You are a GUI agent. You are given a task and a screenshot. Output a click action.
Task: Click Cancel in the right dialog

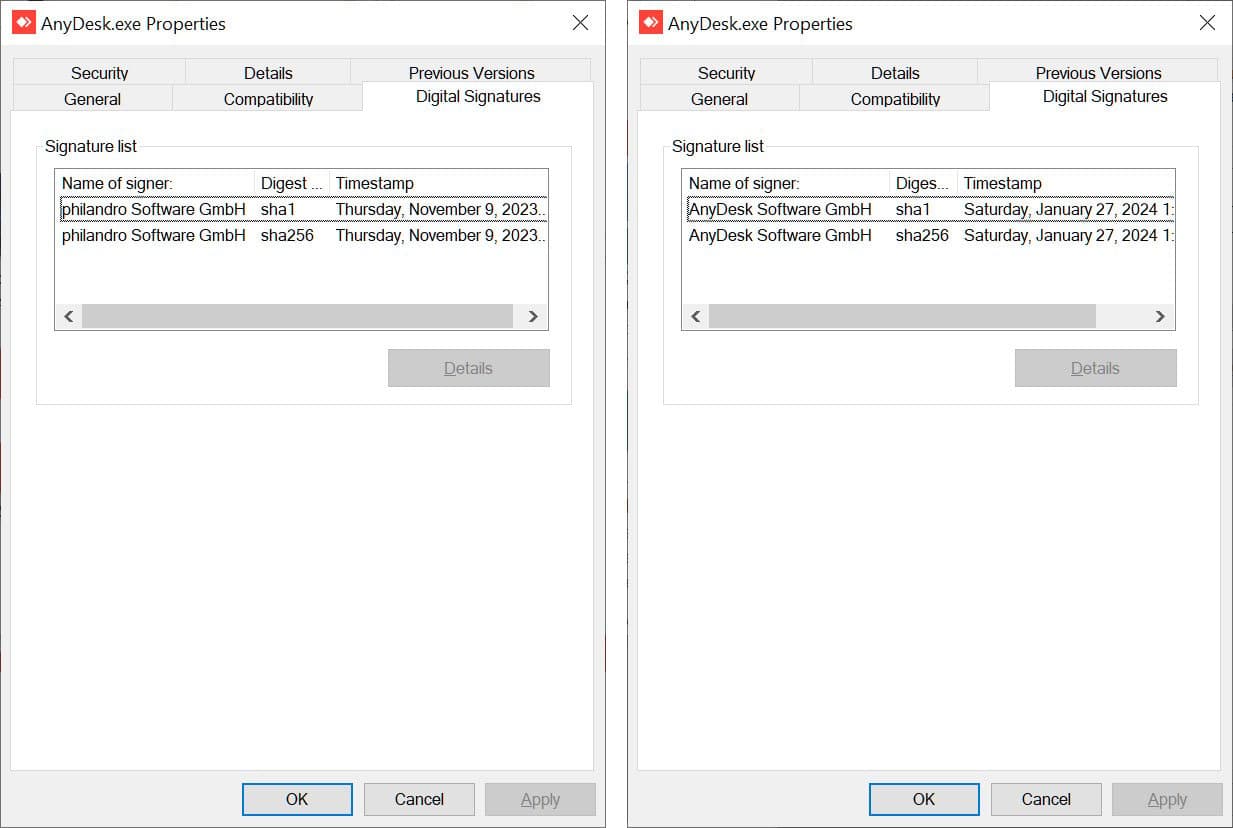point(1046,799)
